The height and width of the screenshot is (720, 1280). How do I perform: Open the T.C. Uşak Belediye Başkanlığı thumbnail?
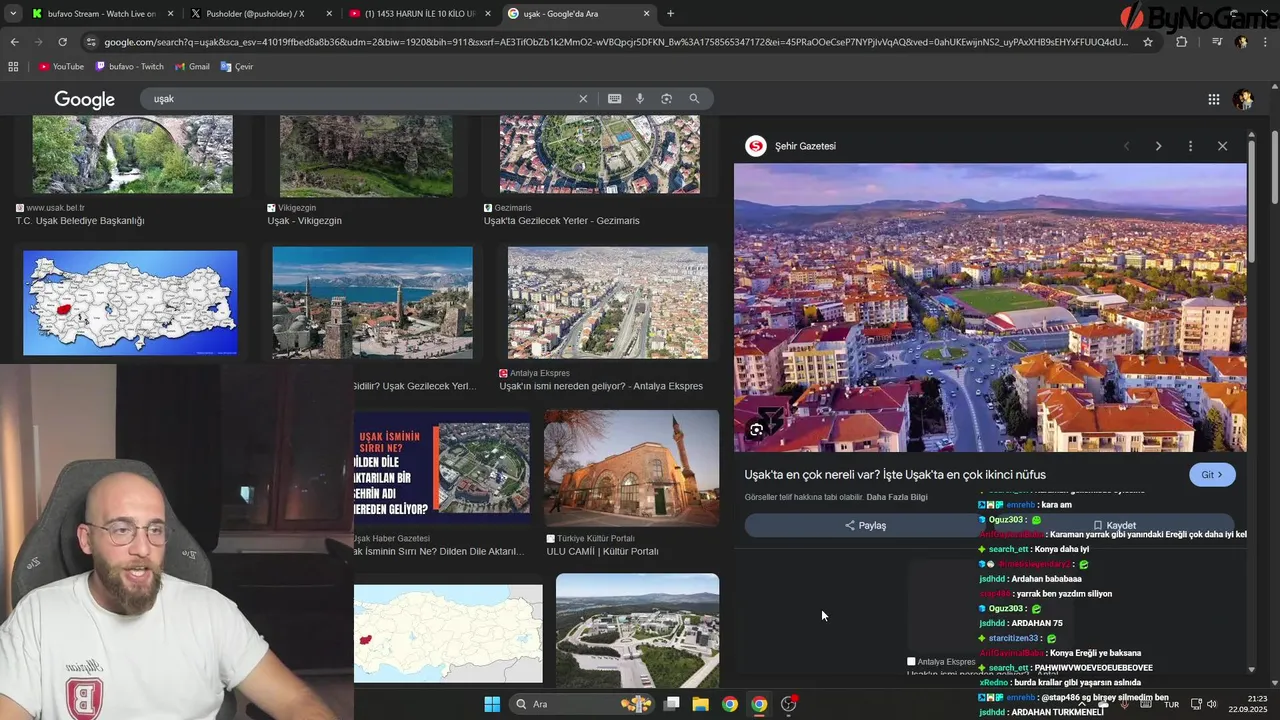132,154
